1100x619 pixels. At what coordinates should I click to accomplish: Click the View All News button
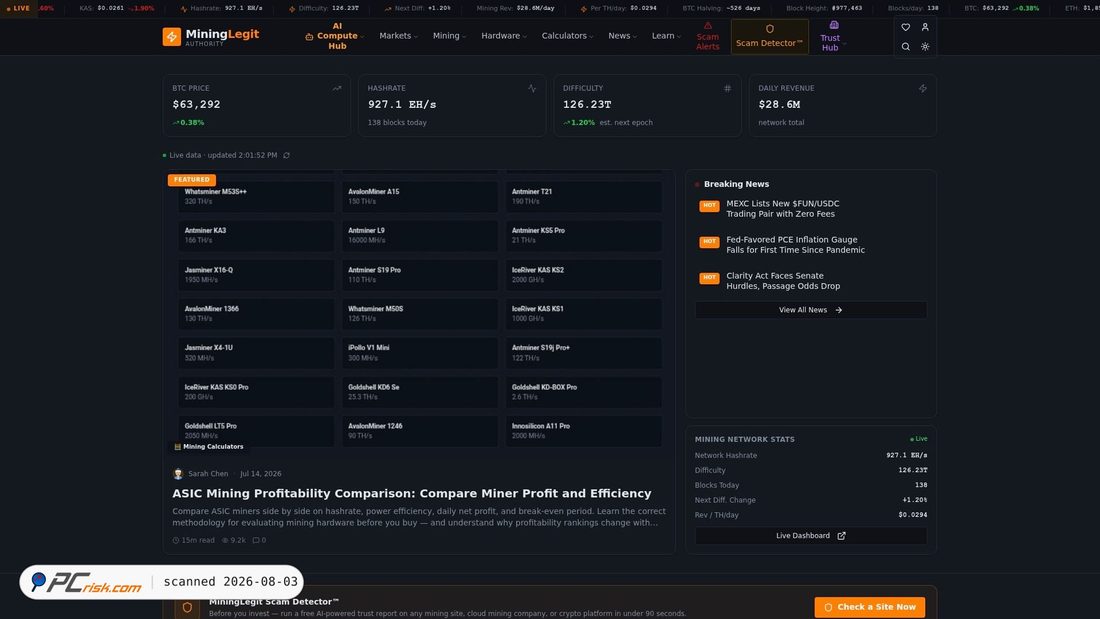(811, 310)
